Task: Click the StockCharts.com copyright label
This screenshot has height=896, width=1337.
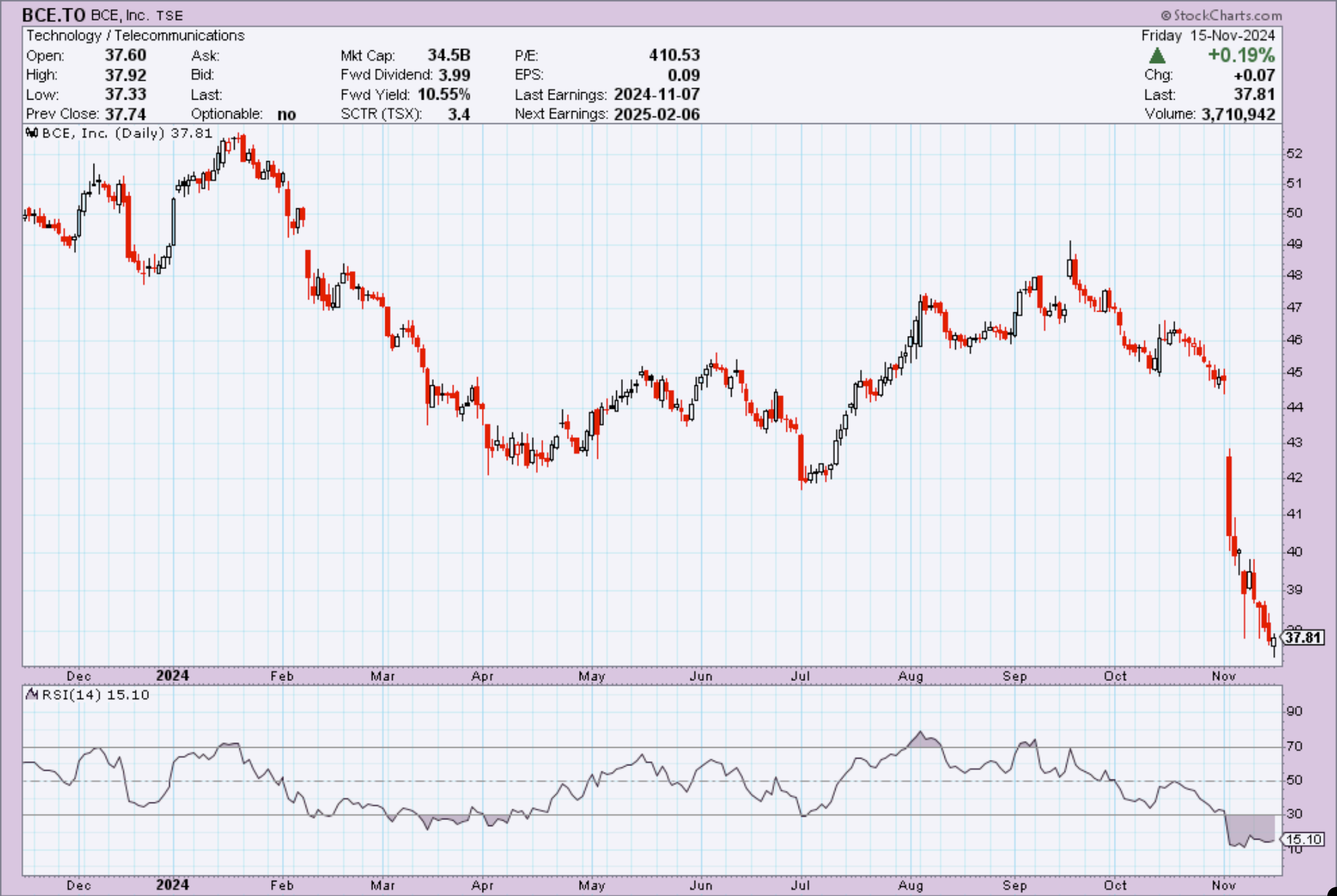Action: pos(1221,15)
